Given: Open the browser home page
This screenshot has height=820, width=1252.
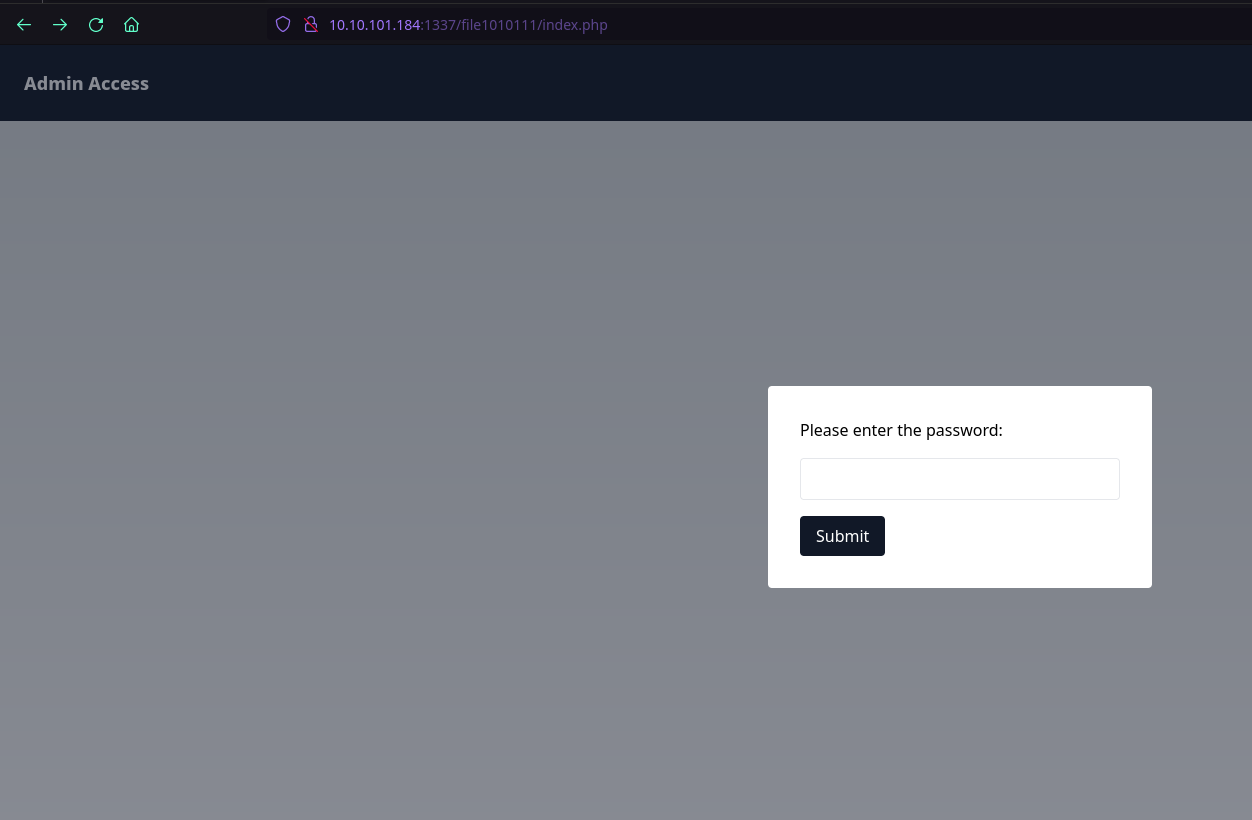Looking at the screenshot, I should 131,25.
